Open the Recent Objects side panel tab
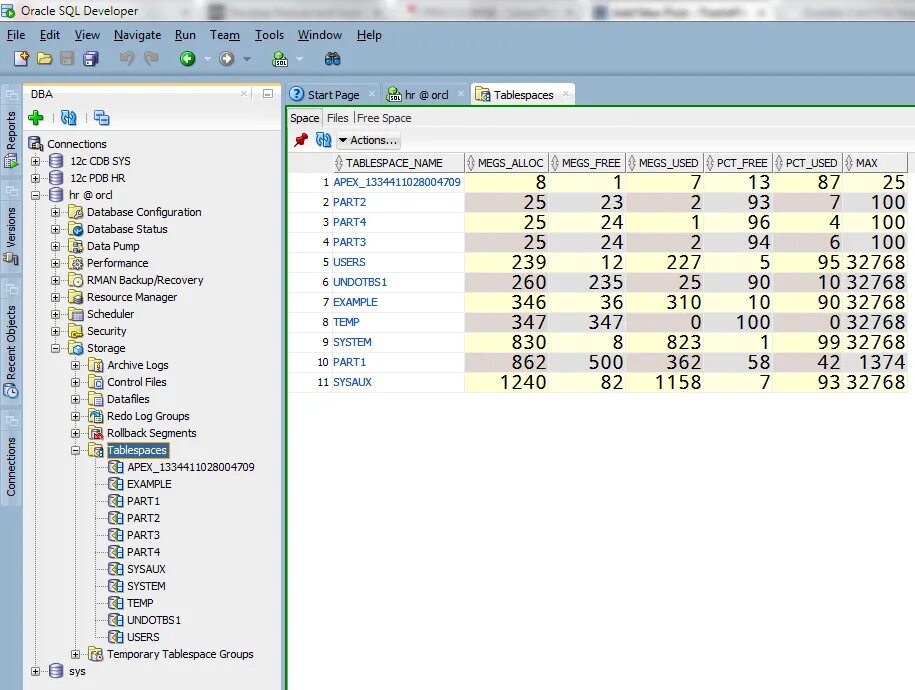Screen dimensions: 915x690 11,351
